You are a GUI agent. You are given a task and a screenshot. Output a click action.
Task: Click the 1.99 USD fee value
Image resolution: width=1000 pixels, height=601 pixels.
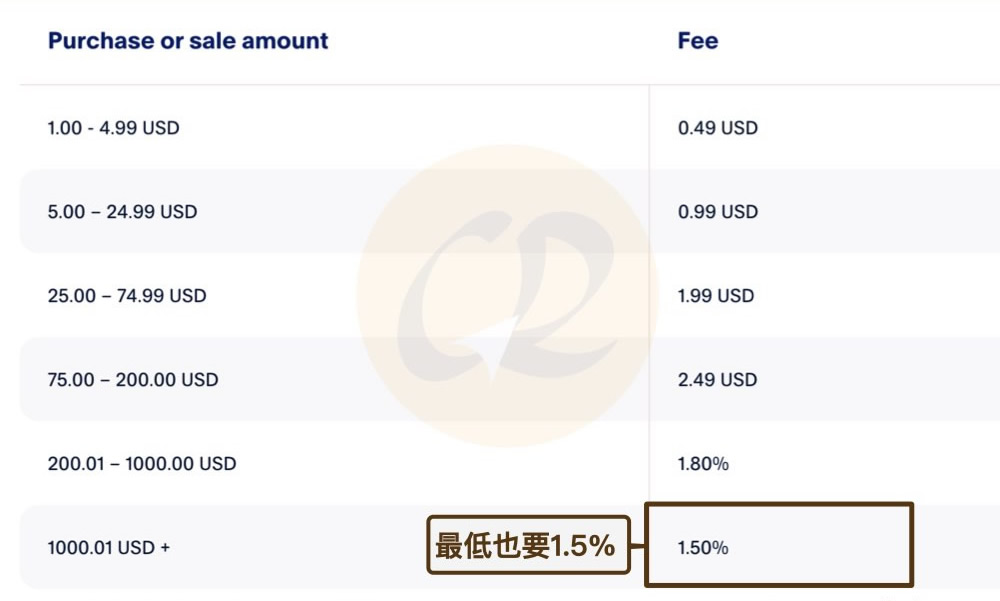715,296
